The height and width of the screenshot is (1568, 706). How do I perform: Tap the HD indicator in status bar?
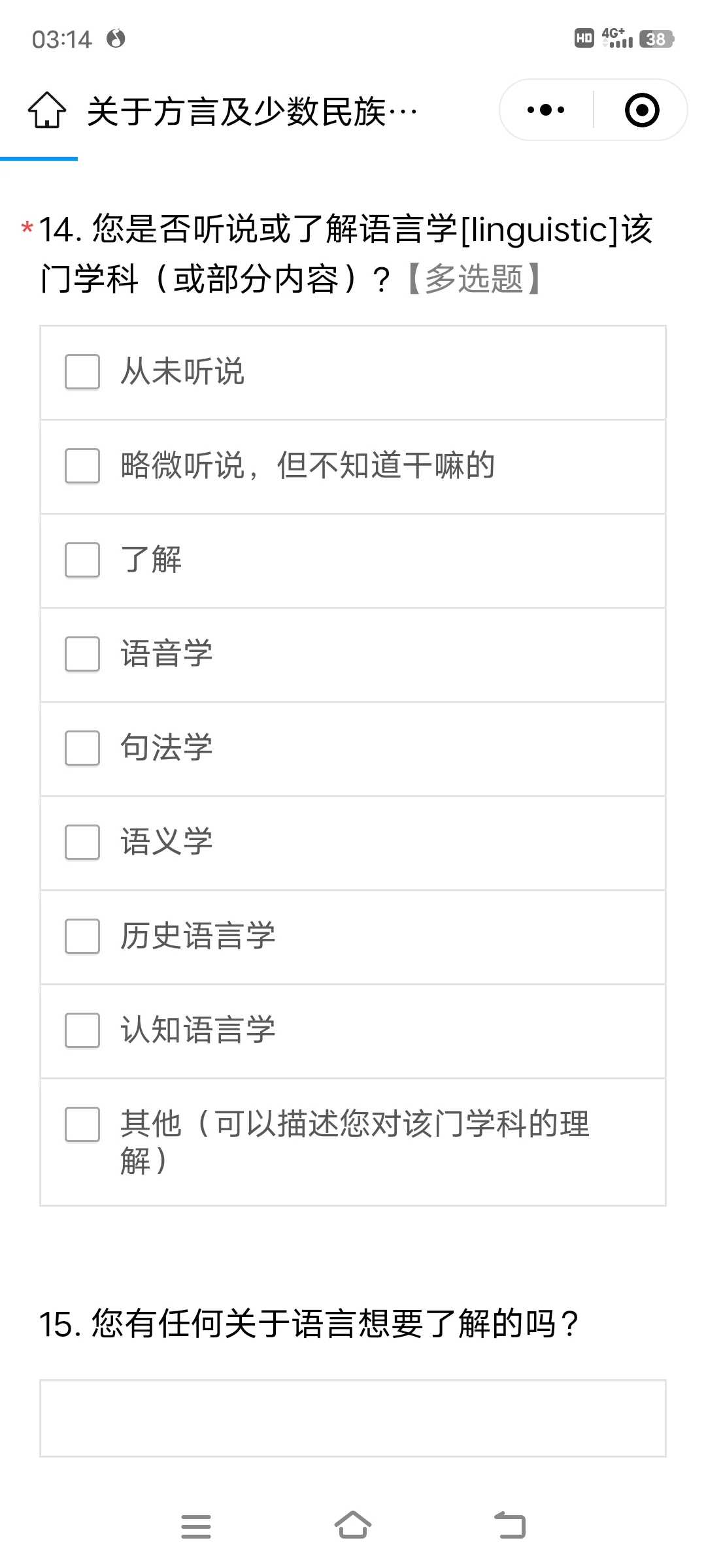[x=584, y=39]
